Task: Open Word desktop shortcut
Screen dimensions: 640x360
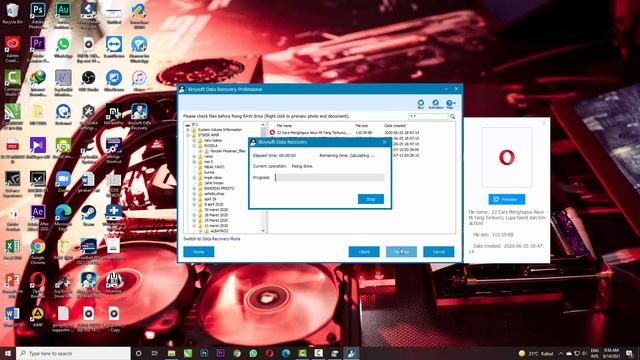Action: [x=12, y=317]
